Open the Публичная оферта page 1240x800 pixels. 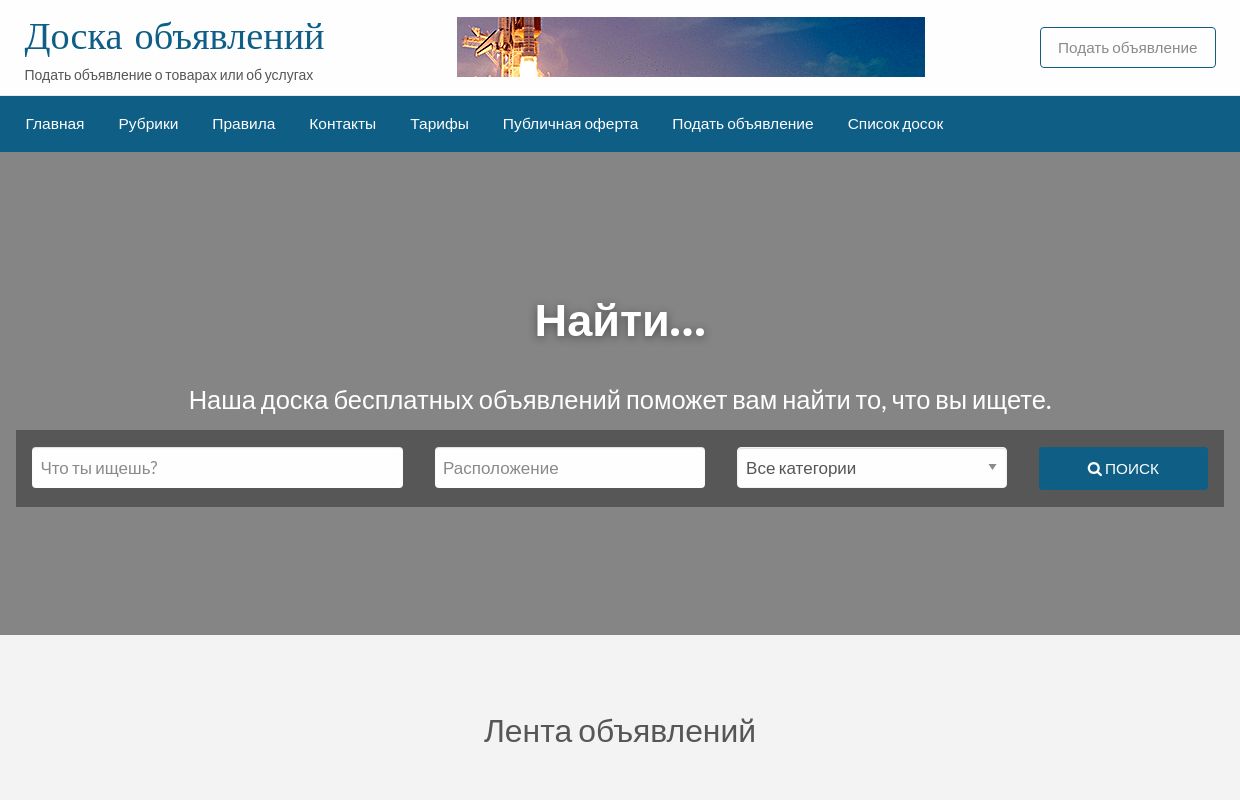click(570, 123)
